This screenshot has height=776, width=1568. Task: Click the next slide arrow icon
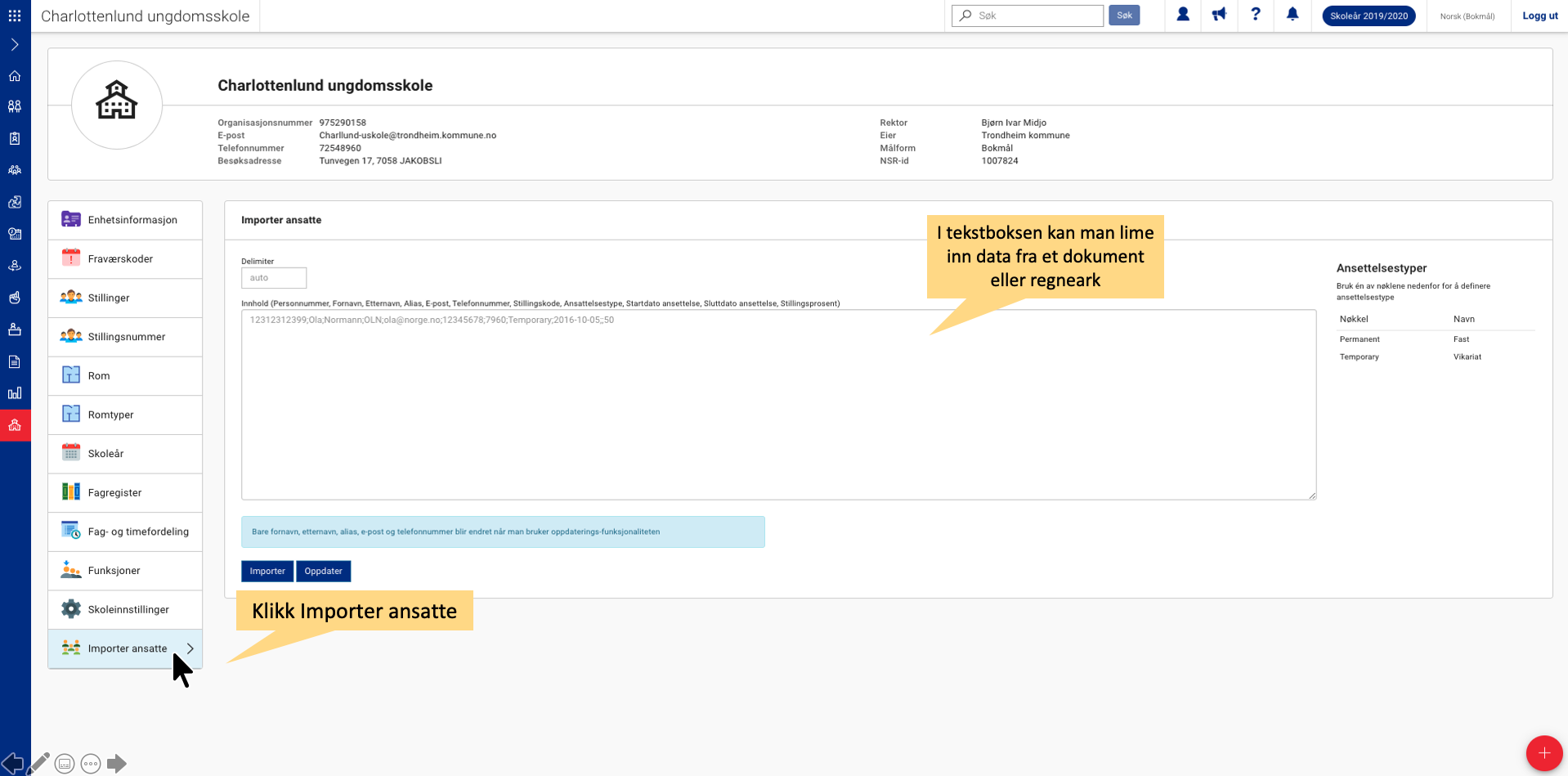click(x=117, y=763)
